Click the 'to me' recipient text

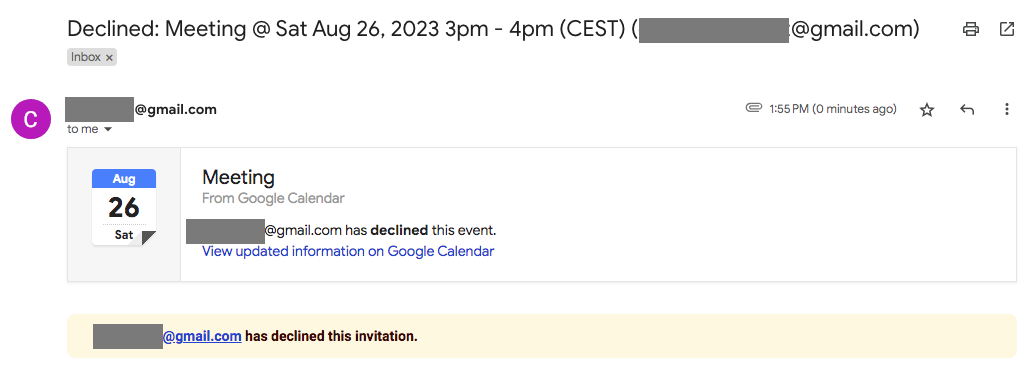tap(82, 130)
